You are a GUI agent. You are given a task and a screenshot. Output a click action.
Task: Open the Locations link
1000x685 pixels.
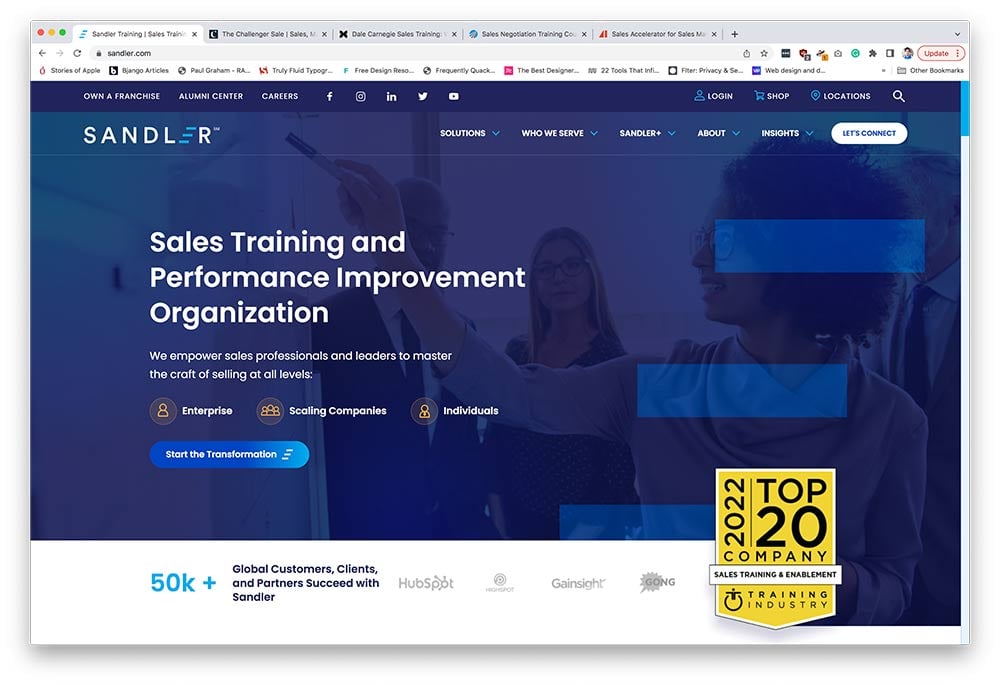click(x=841, y=96)
